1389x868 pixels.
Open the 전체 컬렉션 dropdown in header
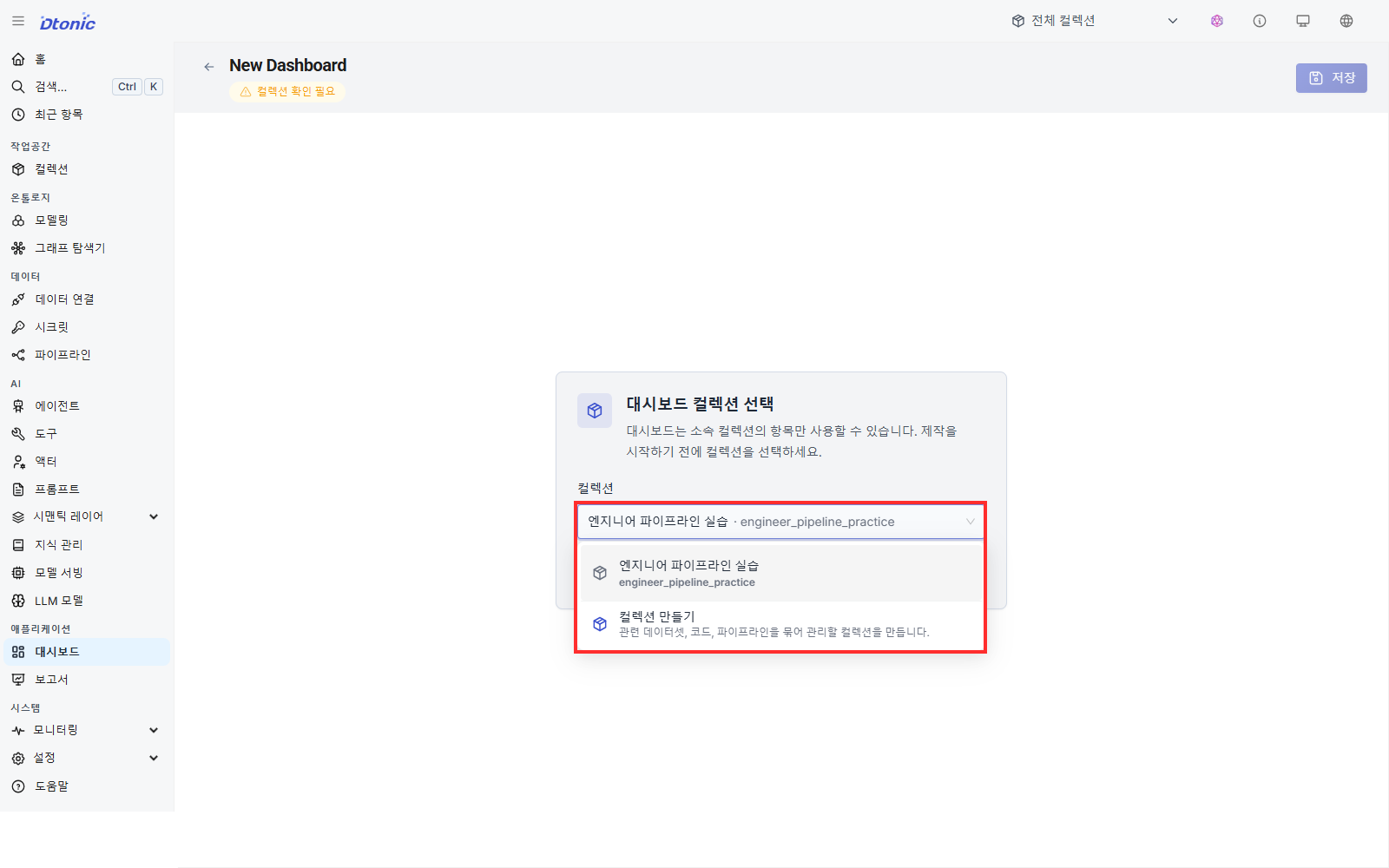(x=1095, y=21)
